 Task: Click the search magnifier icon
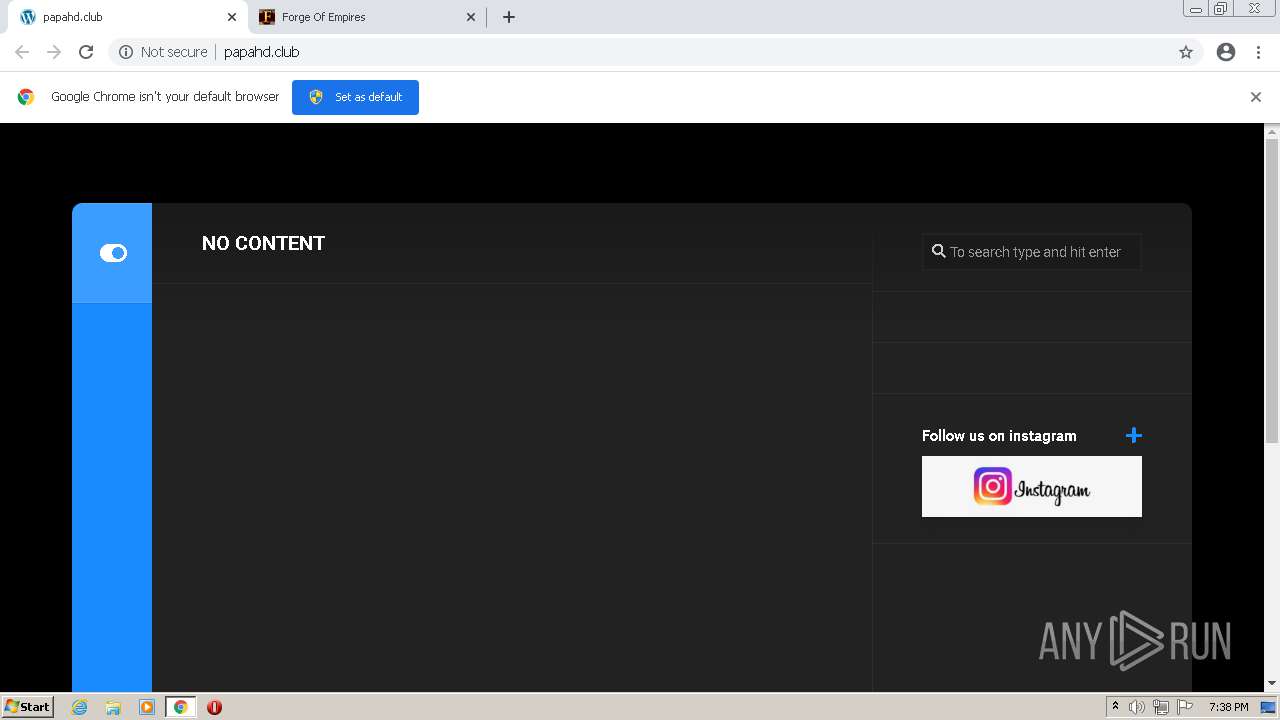tap(938, 251)
